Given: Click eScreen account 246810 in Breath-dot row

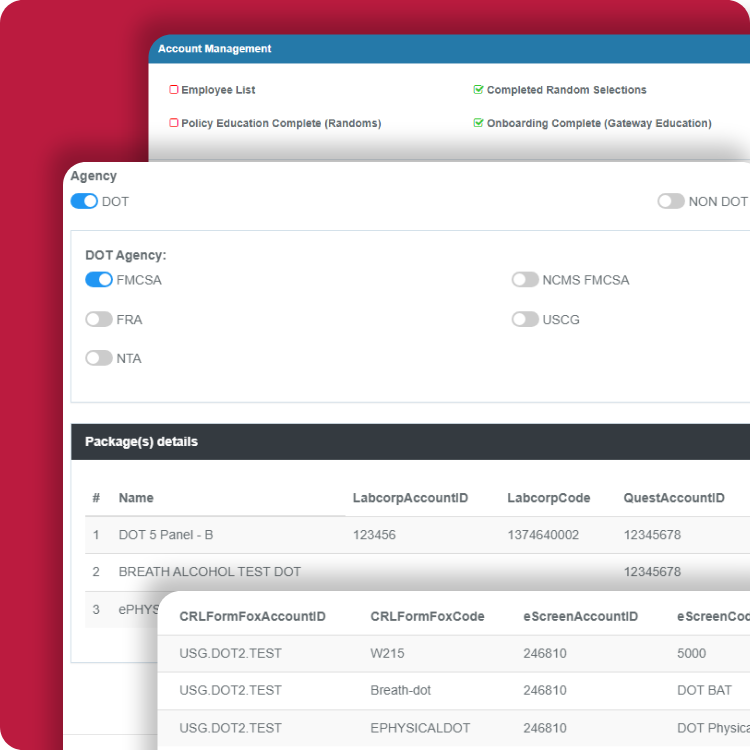Looking at the screenshot, I should tap(545, 690).
